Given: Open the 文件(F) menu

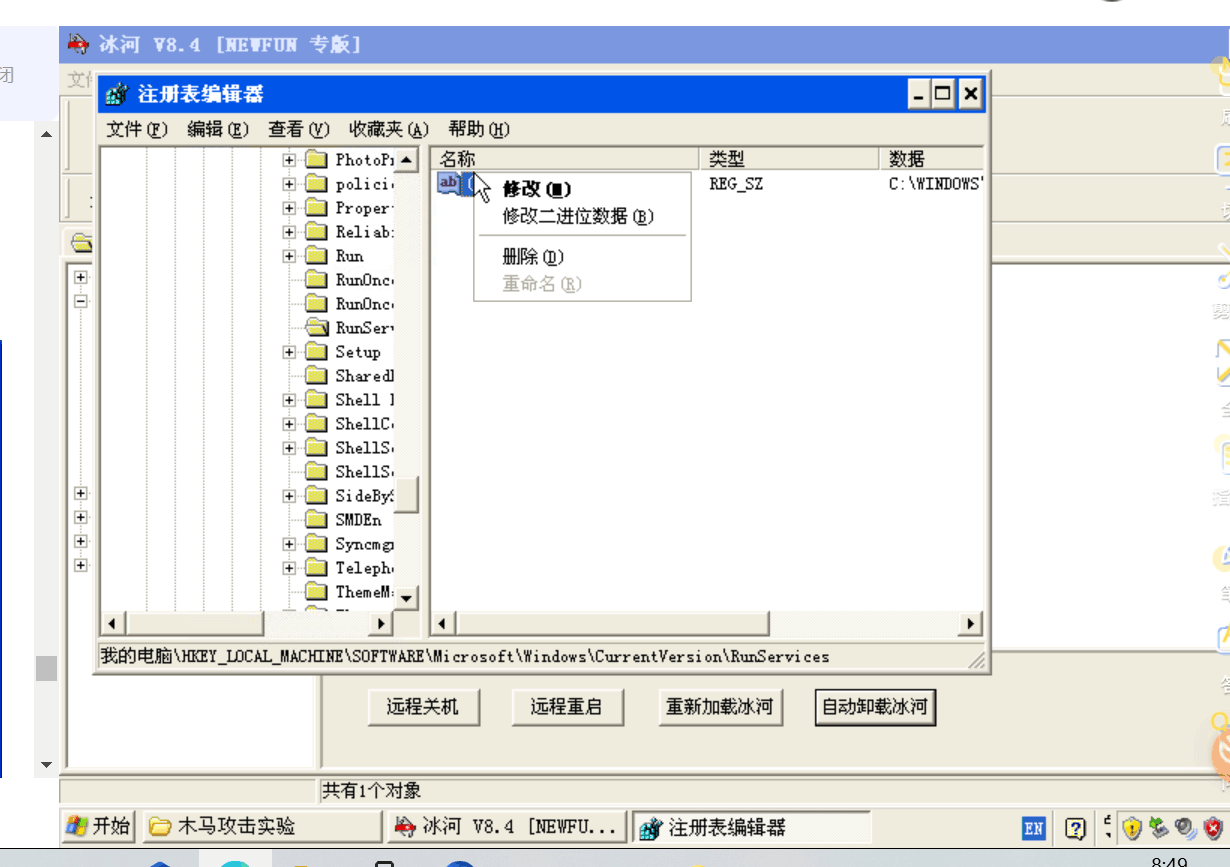Looking at the screenshot, I should (137, 129).
